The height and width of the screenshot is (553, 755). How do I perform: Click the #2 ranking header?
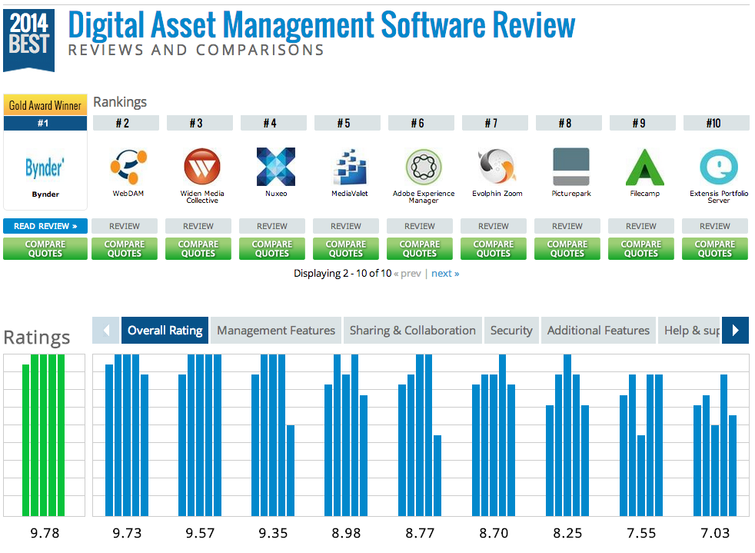[x=126, y=123]
